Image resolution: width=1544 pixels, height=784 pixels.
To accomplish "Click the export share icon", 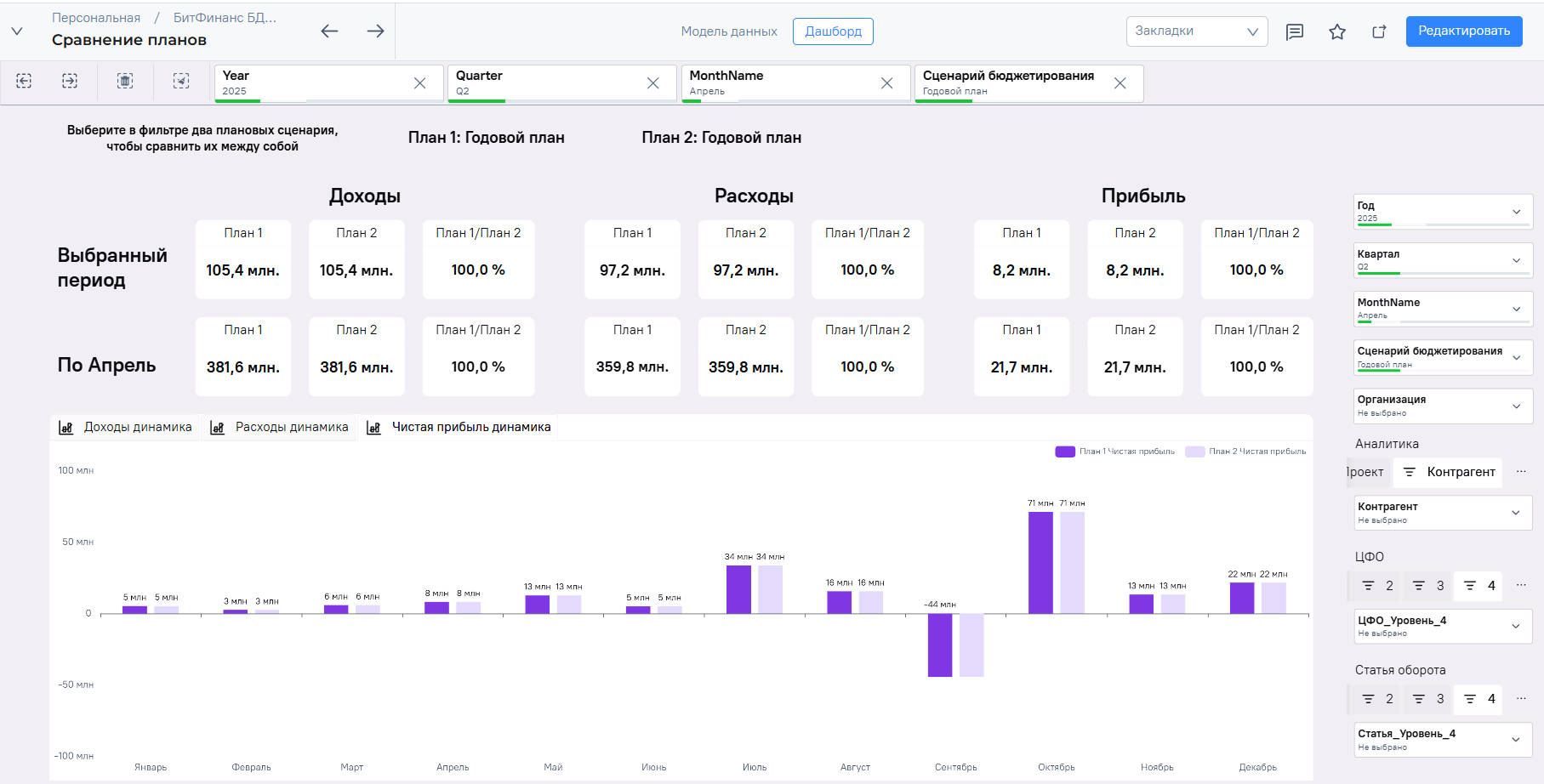I will pyautogui.click(x=1379, y=31).
